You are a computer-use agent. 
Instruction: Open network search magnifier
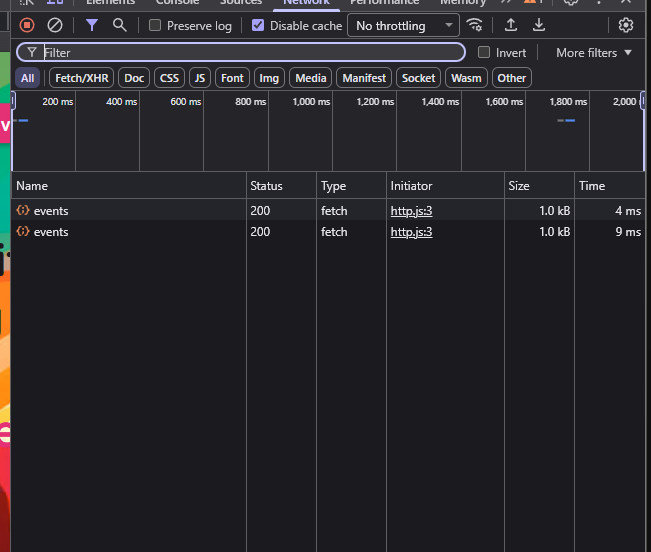120,25
